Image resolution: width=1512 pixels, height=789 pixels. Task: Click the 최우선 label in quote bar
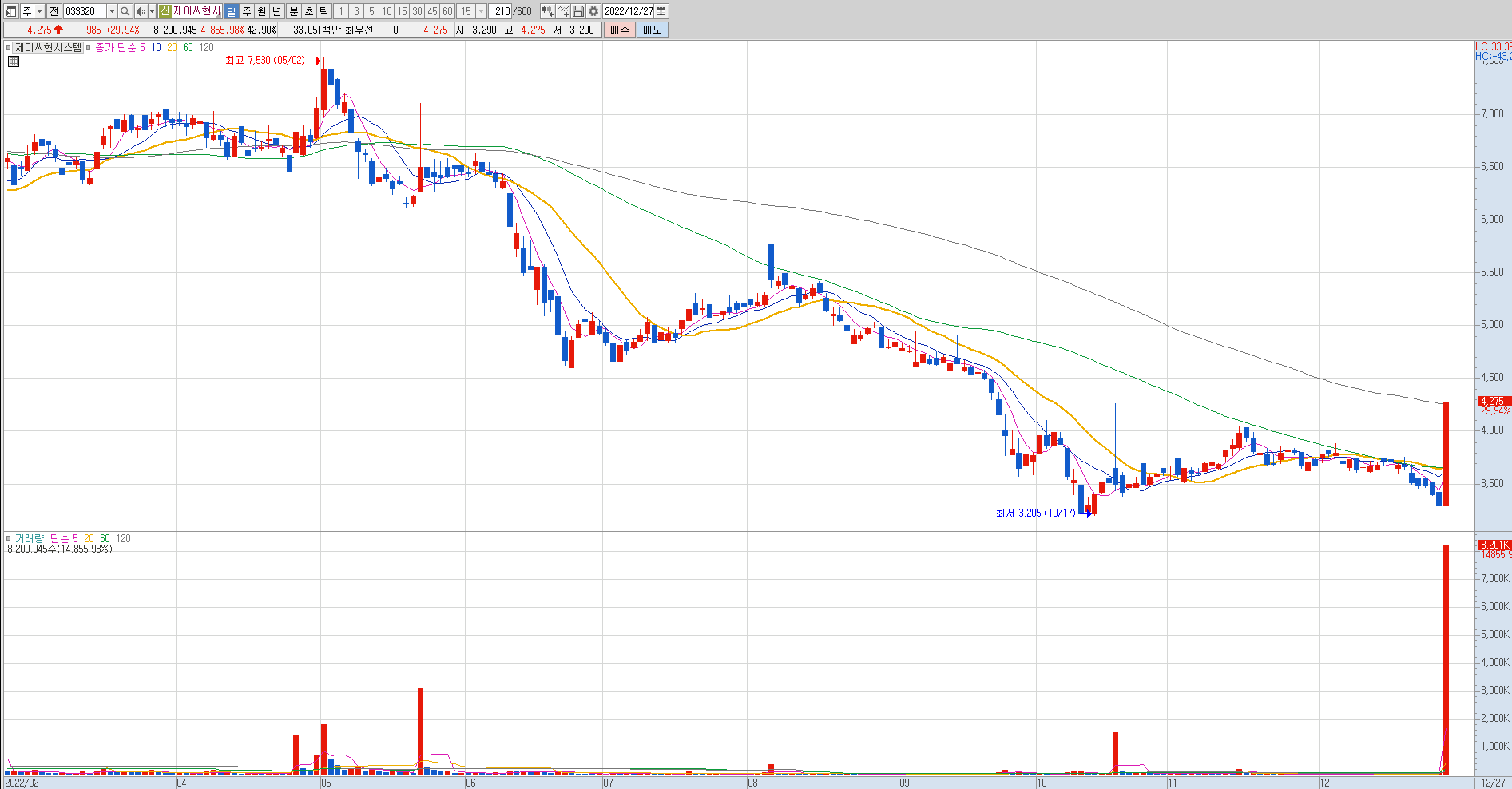(359, 30)
